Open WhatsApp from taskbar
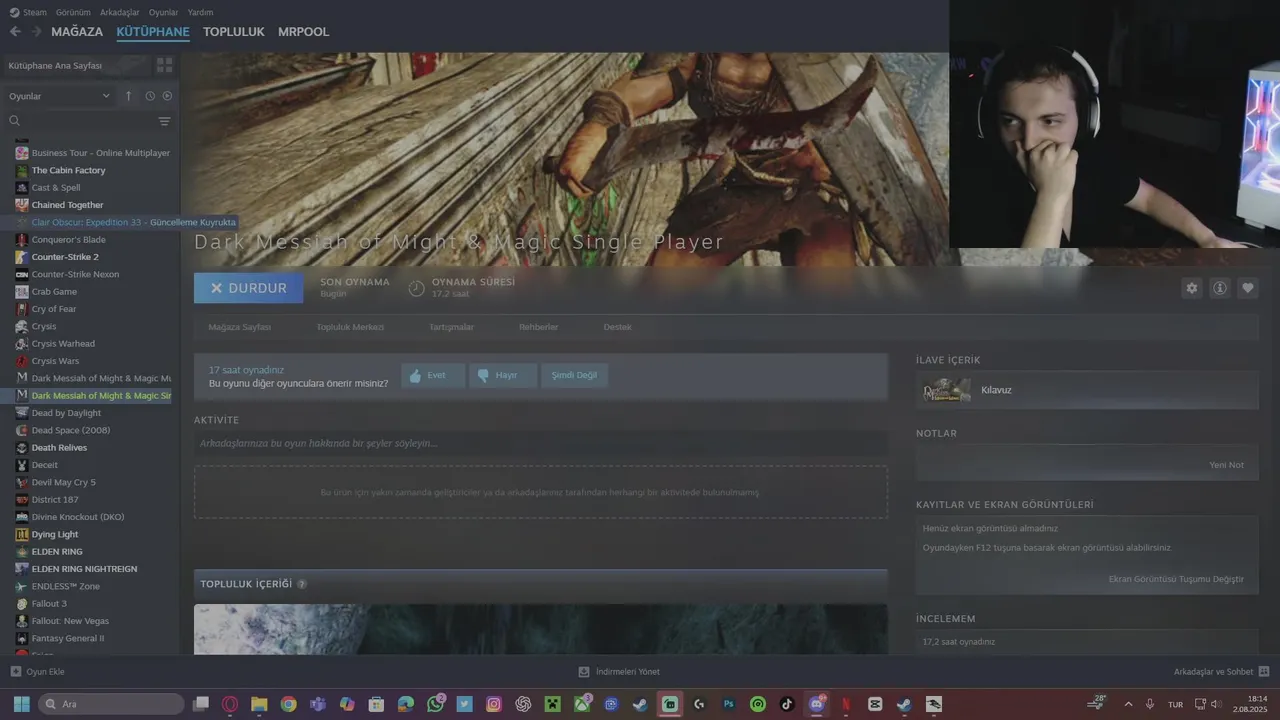The width and height of the screenshot is (1280, 720). click(x=435, y=704)
